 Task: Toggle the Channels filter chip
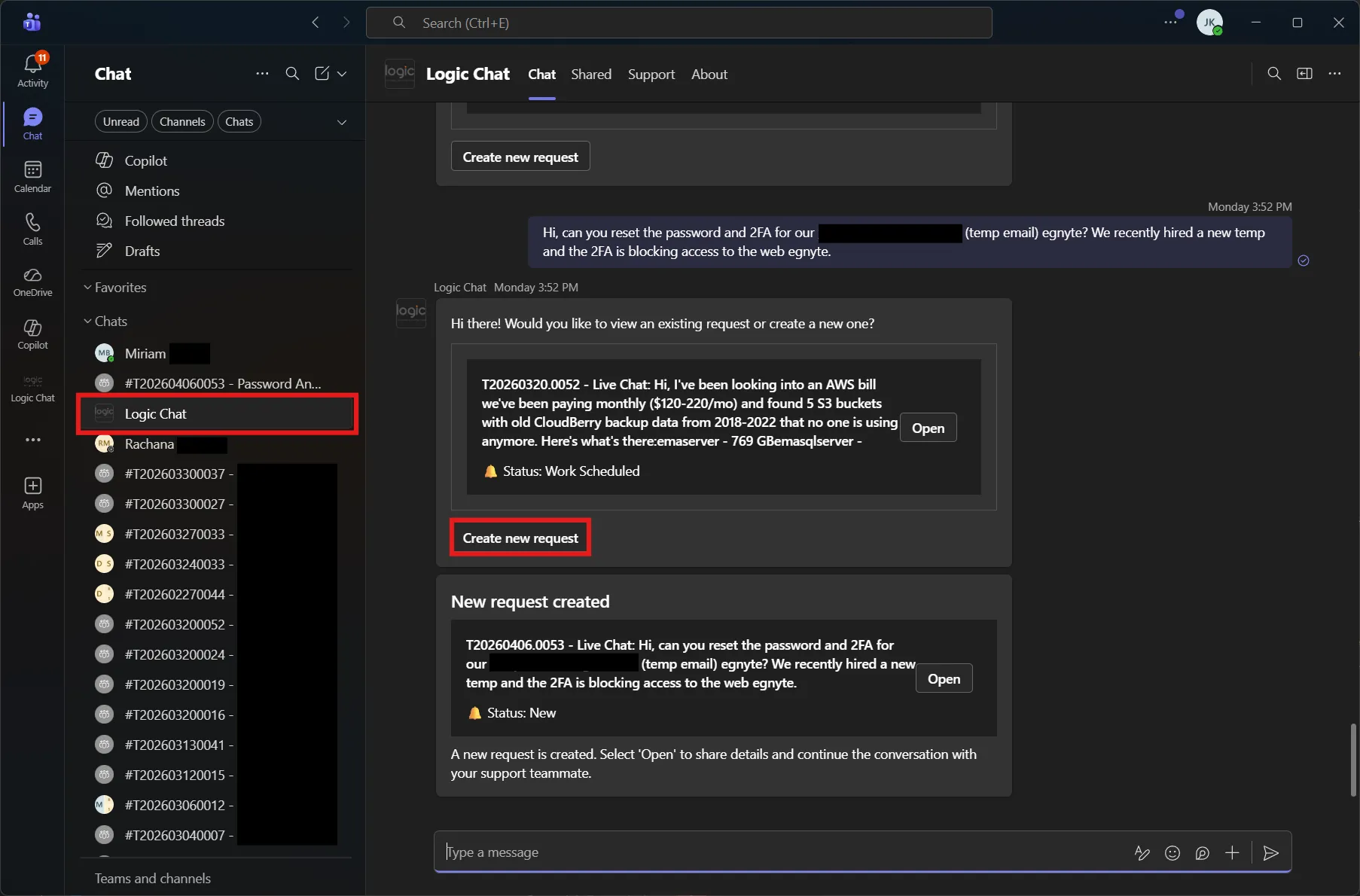182,121
